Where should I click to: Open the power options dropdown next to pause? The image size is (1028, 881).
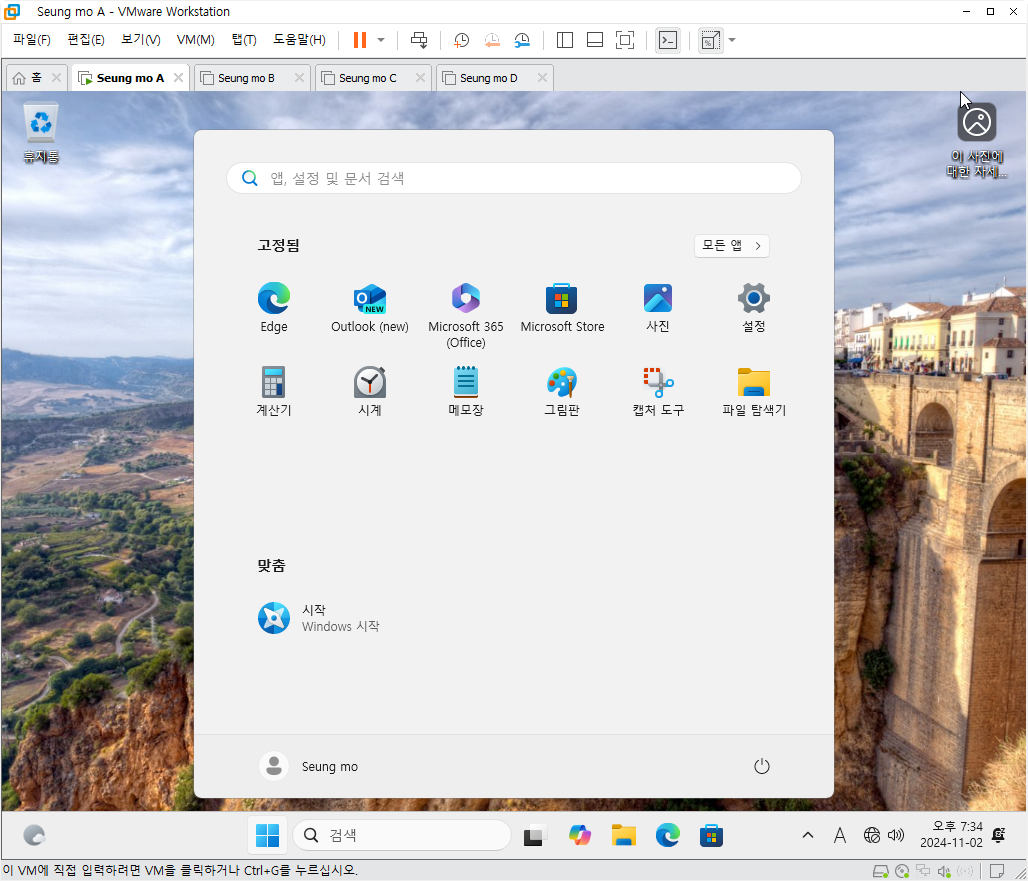[381, 40]
